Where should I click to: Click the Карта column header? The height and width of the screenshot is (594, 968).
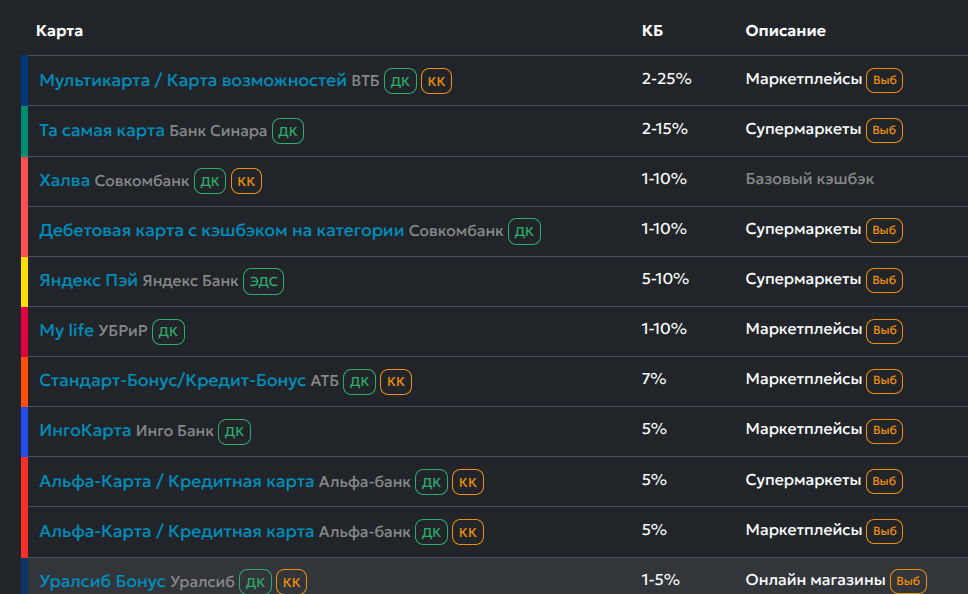[59, 31]
